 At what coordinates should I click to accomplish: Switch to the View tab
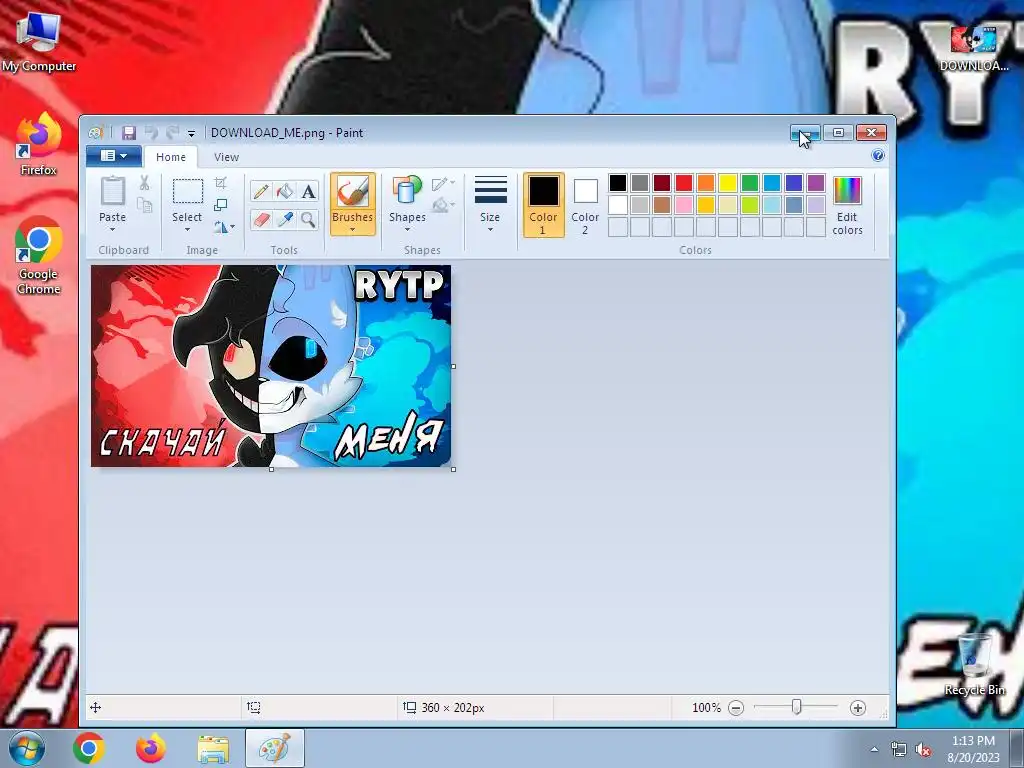coord(227,157)
